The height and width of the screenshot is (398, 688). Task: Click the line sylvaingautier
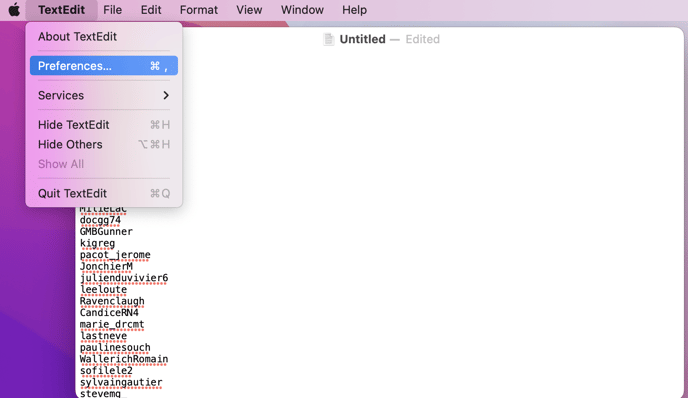pyautogui.click(x=121, y=382)
